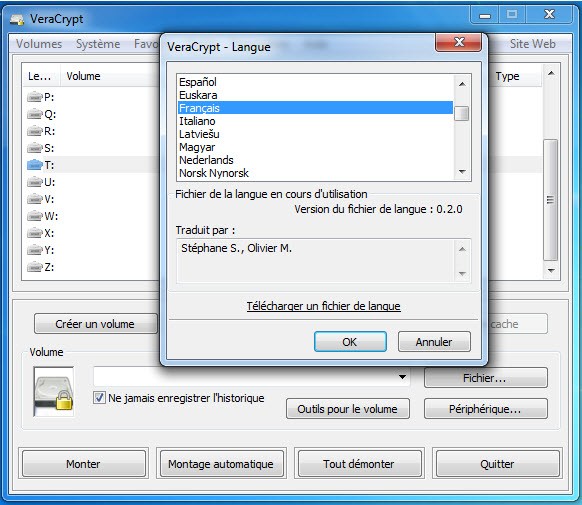582x505 pixels.
Task: Click the Fichier… button
Action: point(485,378)
